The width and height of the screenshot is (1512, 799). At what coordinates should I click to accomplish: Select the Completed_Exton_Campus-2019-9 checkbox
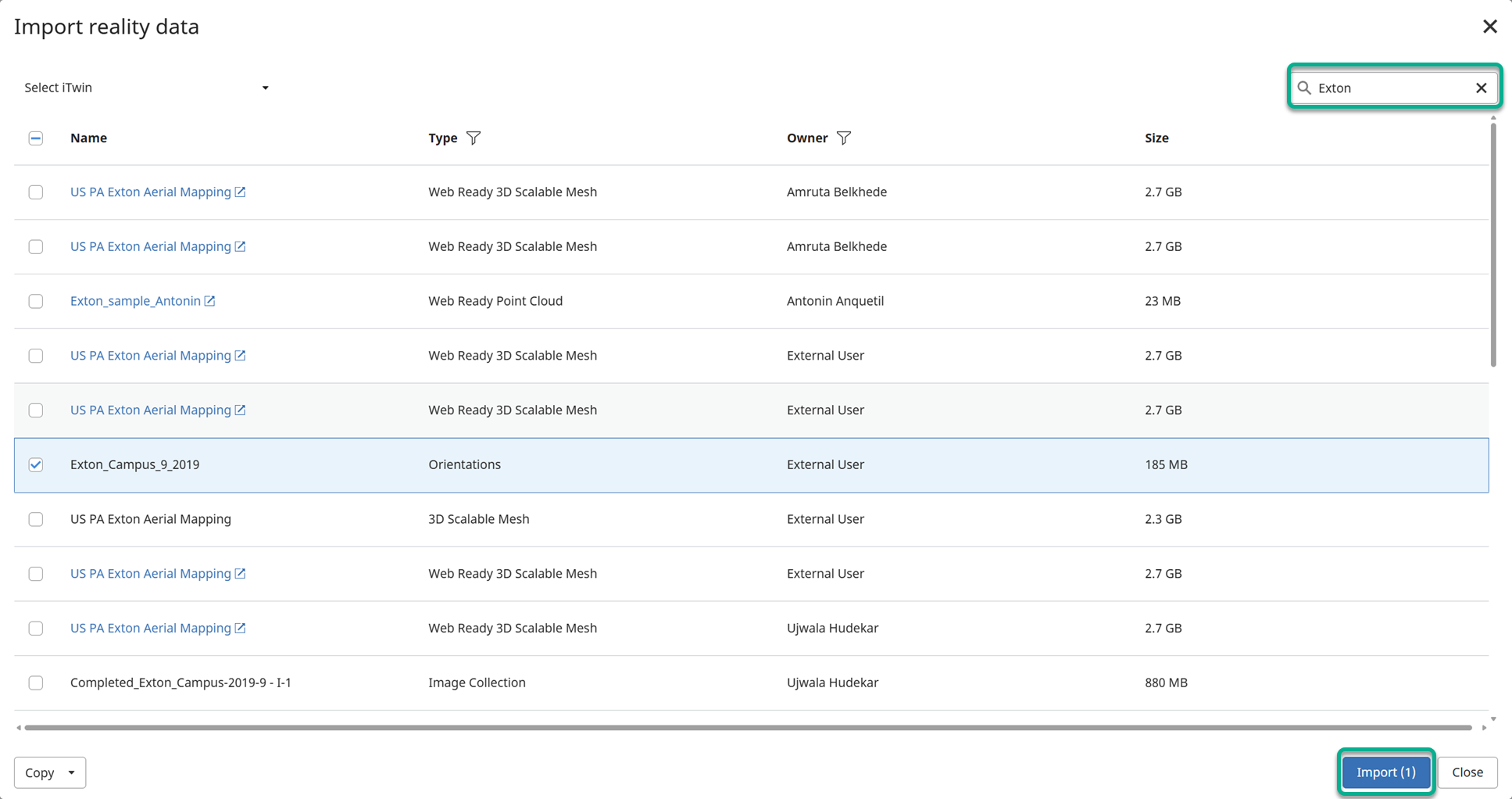pyautogui.click(x=36, y=683)
